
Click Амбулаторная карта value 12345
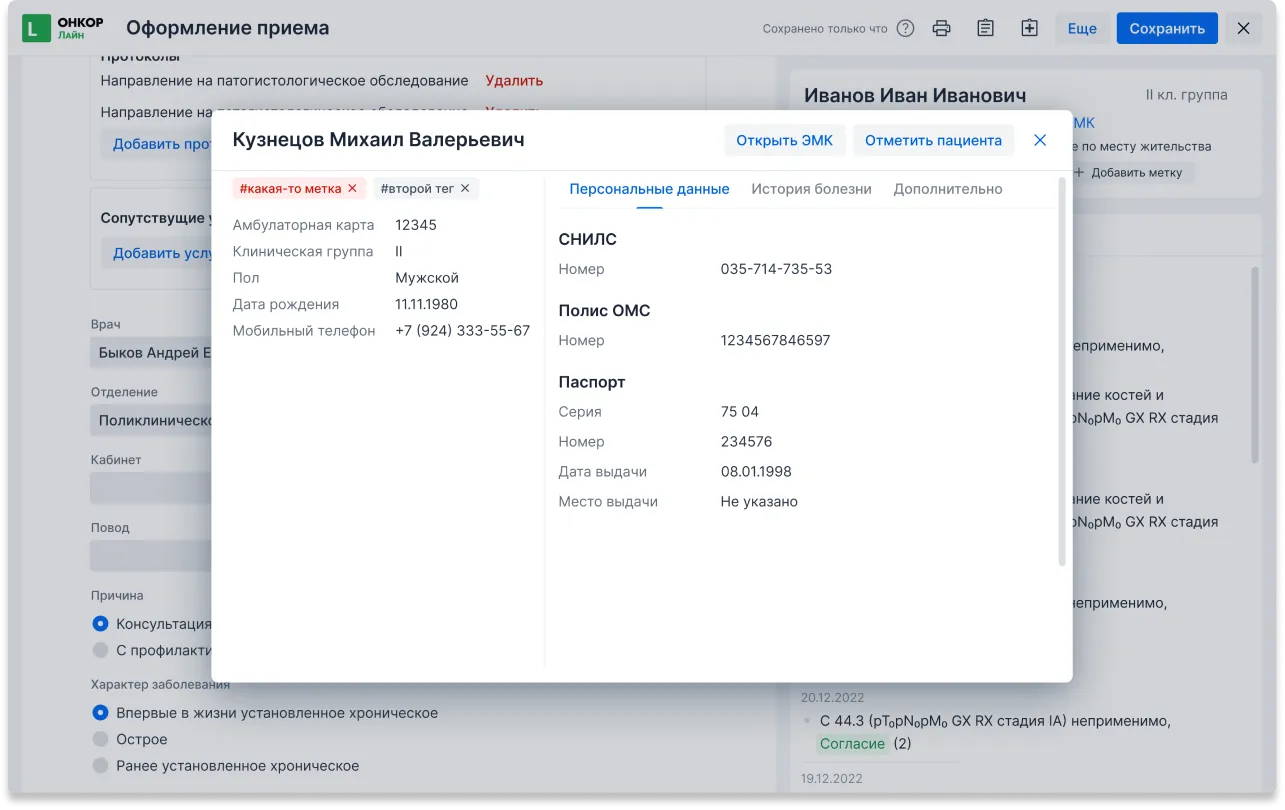(x=416, y=225)
